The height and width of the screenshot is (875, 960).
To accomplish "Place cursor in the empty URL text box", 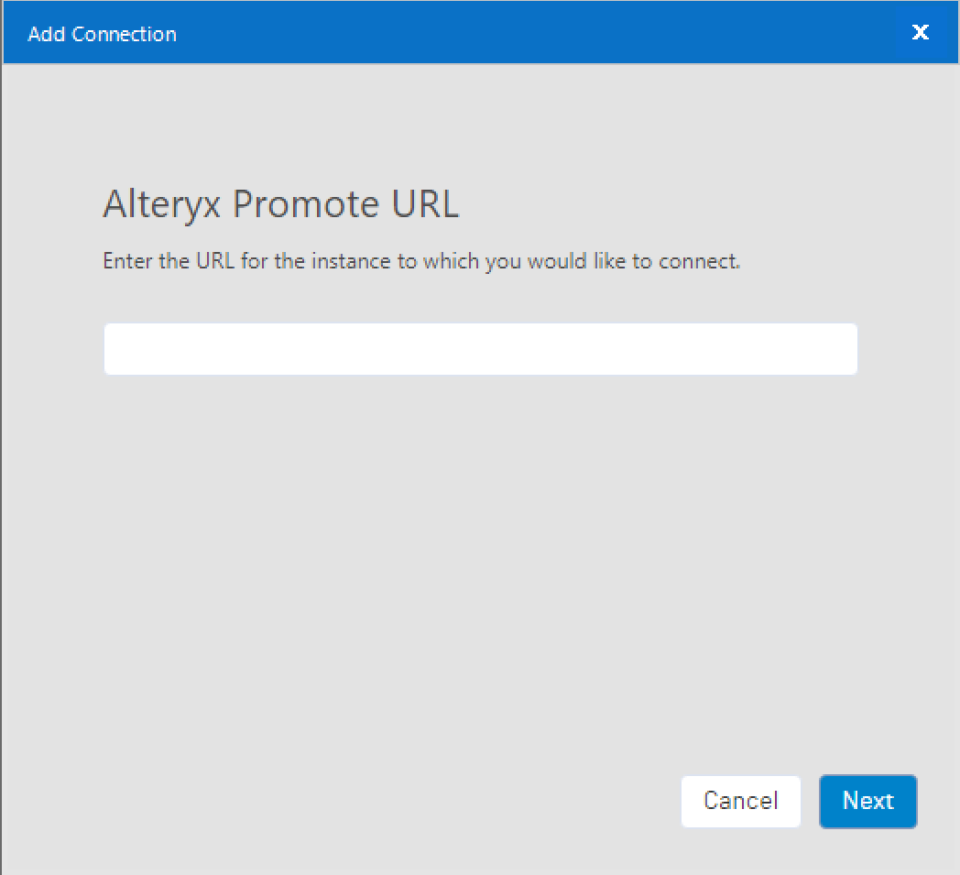I will [x=481, y=349].
